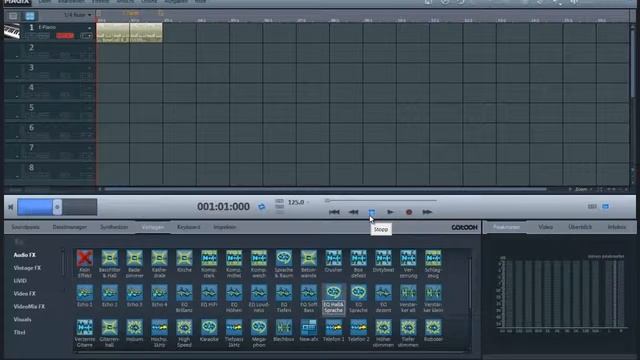Toggle the red record-arm button on track 1
Screen dimensions: 640x360
pyautogui.click(x=65, y=36)
